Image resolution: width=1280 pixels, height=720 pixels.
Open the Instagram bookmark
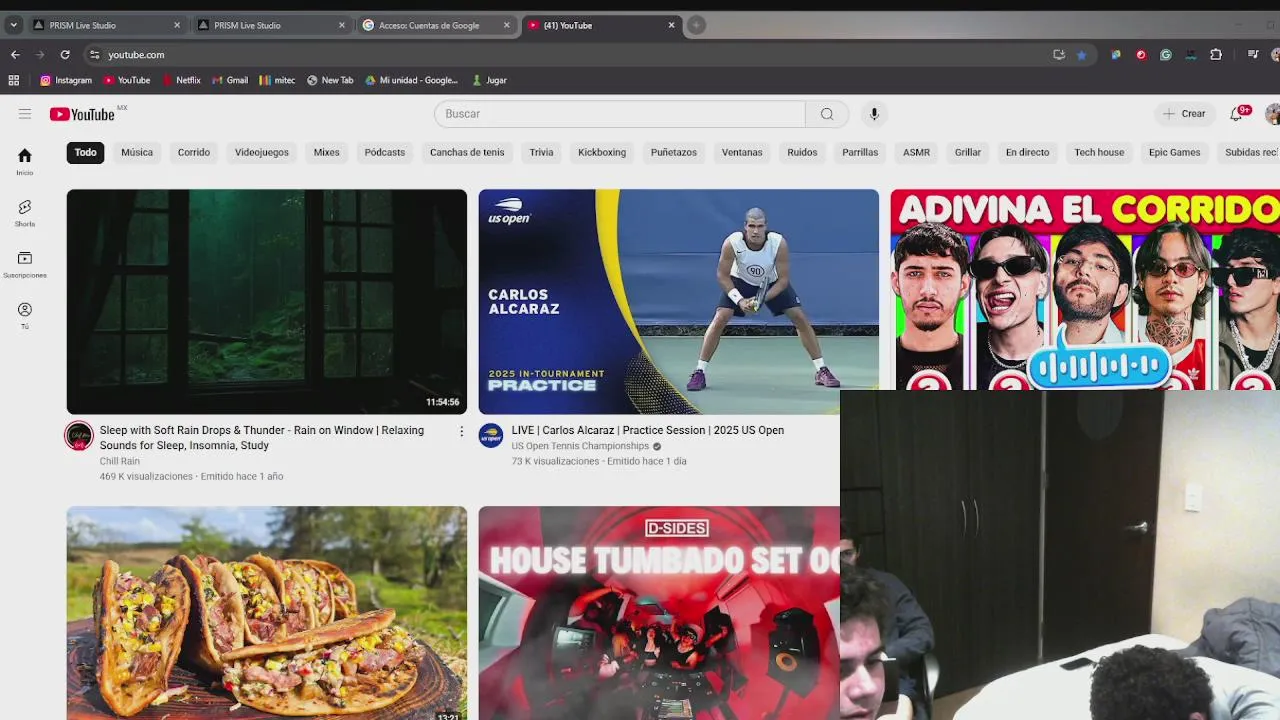click(66, 80)
